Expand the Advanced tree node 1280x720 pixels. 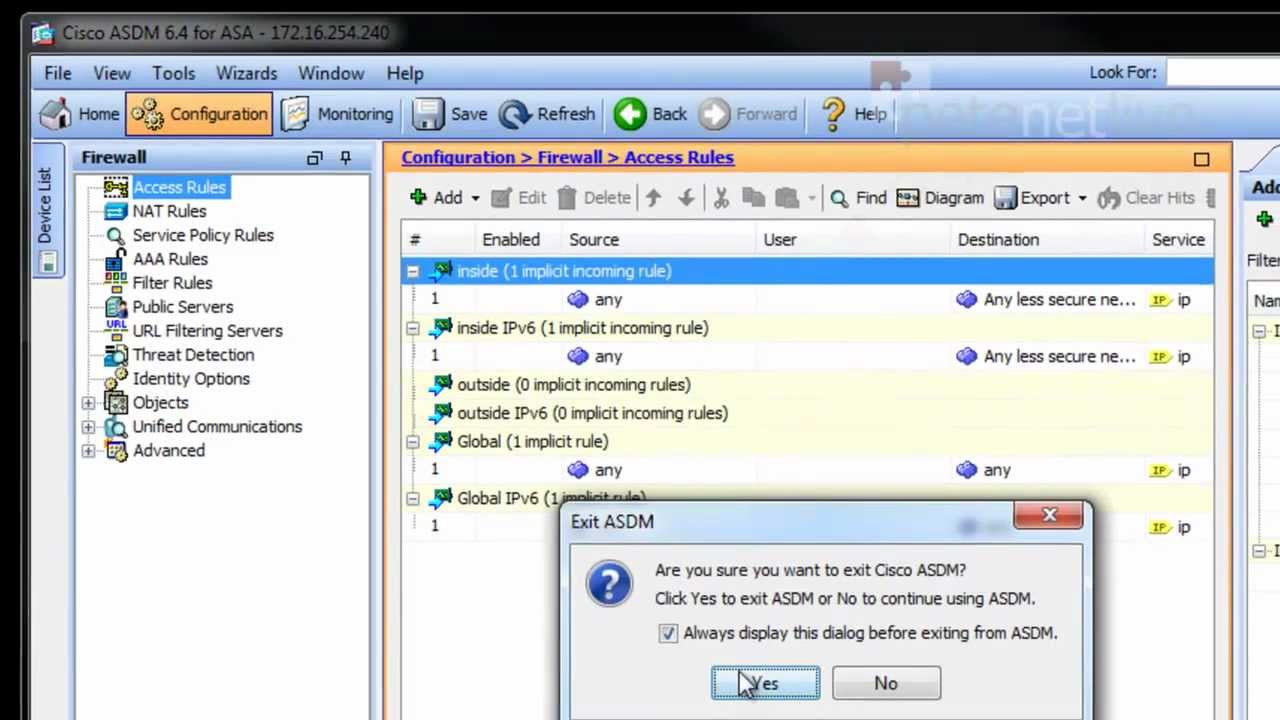(88, 451)
